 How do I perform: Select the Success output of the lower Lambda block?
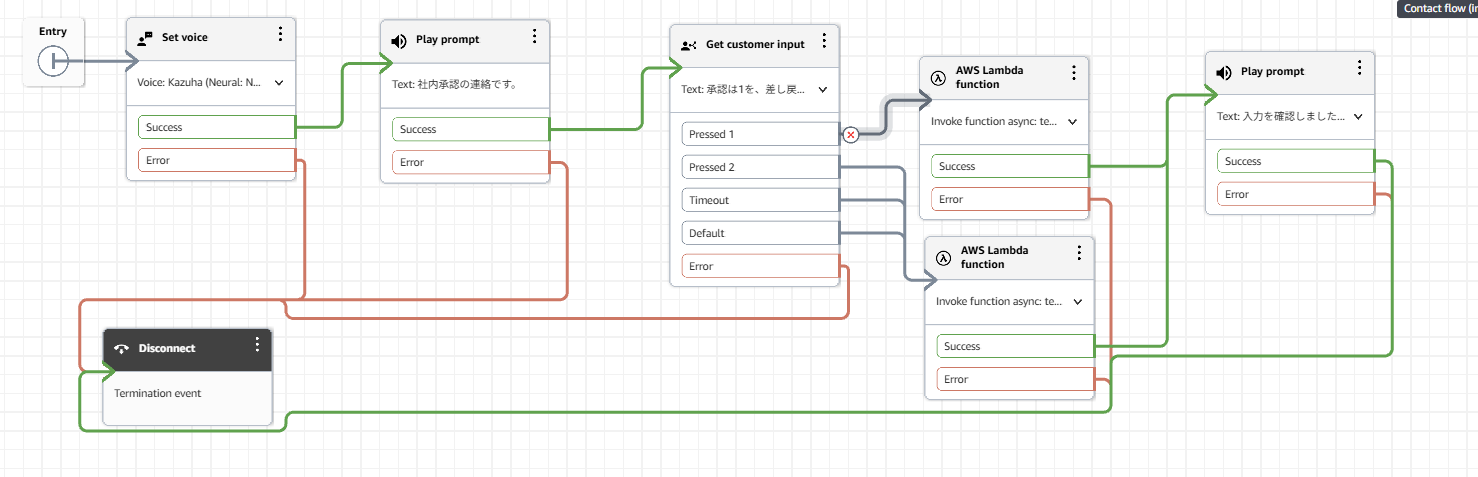[1015, 346]
